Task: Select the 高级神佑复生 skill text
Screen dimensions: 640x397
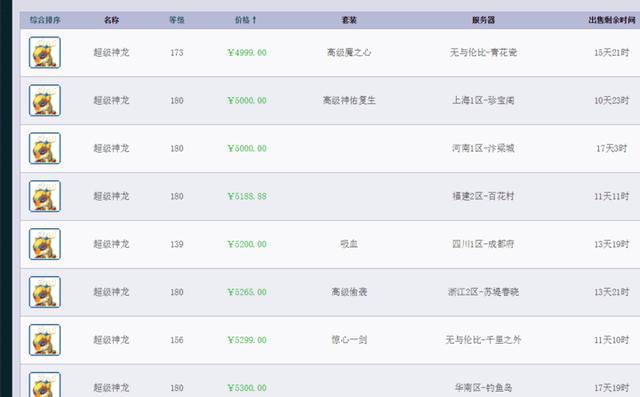Action: (x=349, y=100)
